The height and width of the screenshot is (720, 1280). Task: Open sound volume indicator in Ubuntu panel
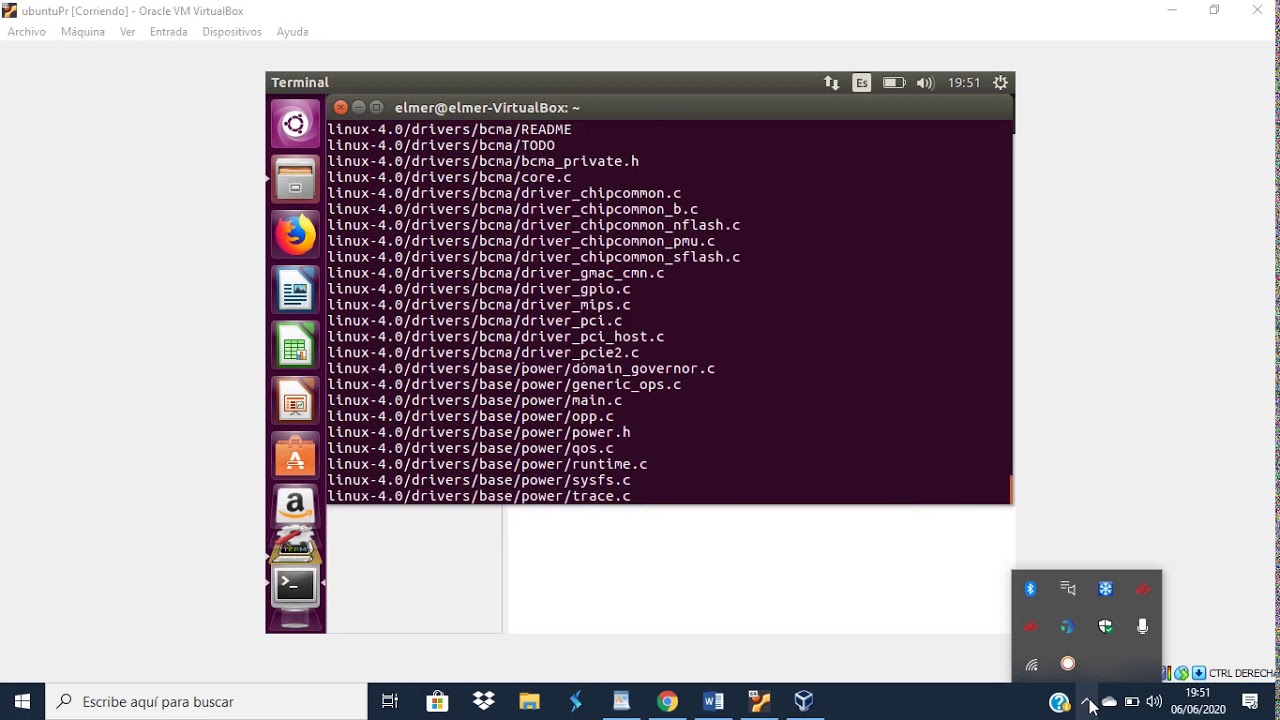pos(925,83)
